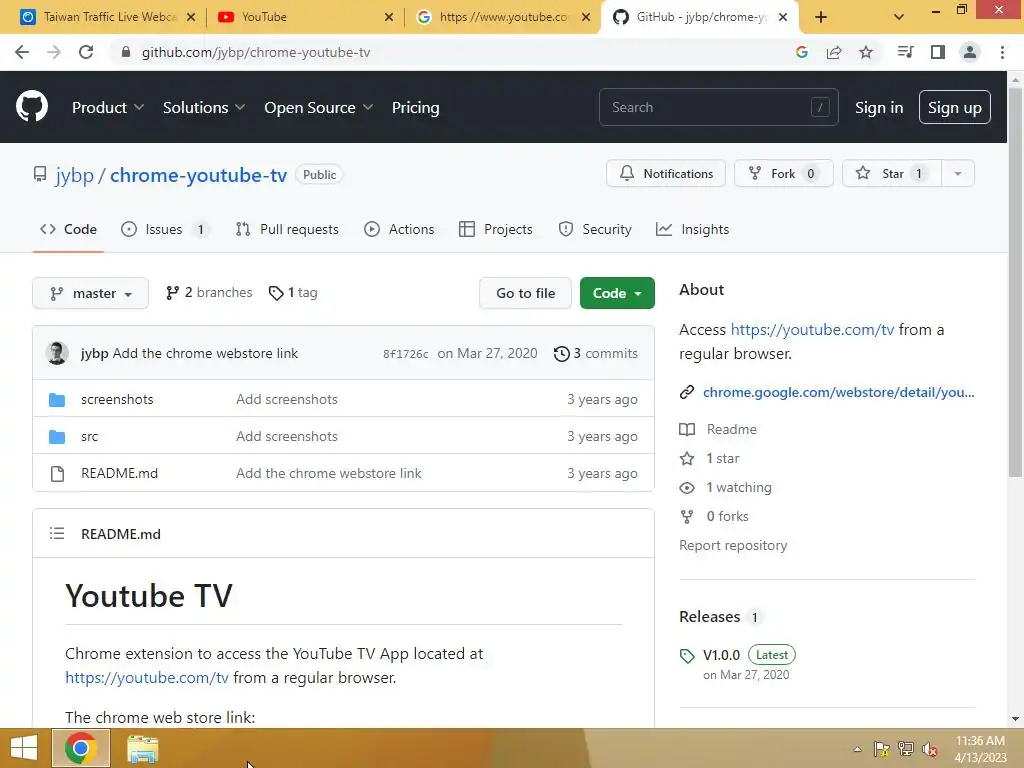Click the Fork button

click(x=784, y=174)
